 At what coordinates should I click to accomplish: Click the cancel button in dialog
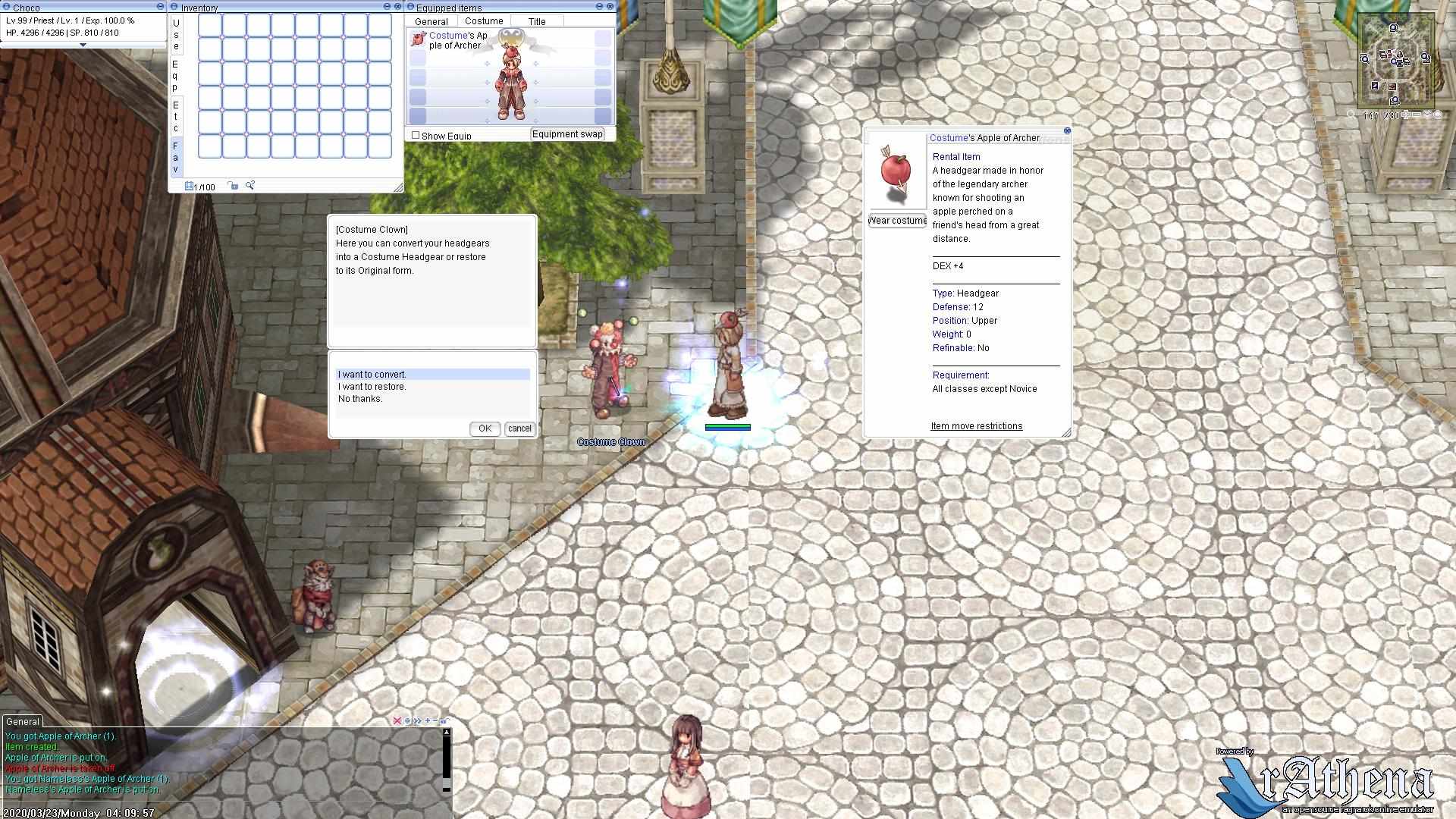[519, 428]
